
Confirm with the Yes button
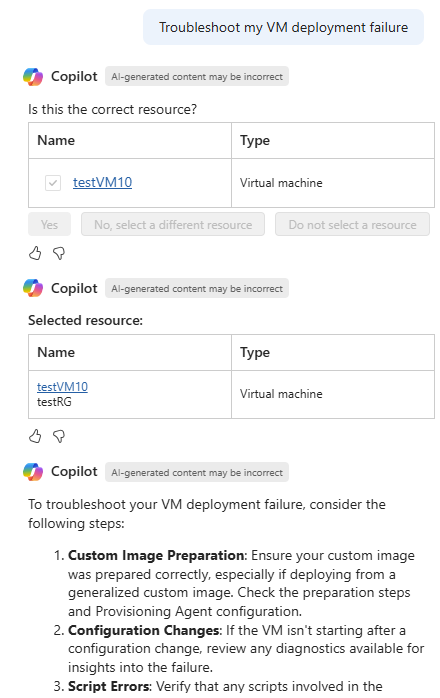click(x=49, y=224)
